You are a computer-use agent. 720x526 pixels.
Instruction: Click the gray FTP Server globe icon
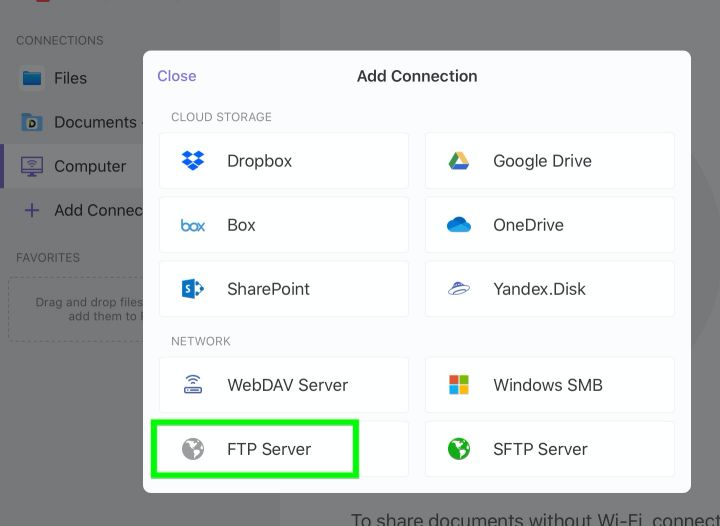193,449
